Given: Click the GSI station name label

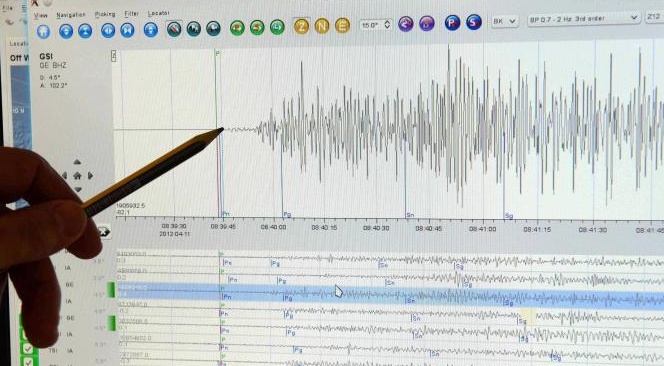Looking at the screenshot, I should pyautogui.click(x=46, y=56).
